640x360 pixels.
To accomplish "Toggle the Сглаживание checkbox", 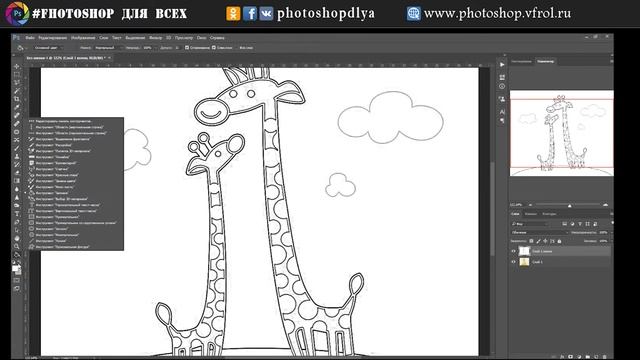I will 187,48.
